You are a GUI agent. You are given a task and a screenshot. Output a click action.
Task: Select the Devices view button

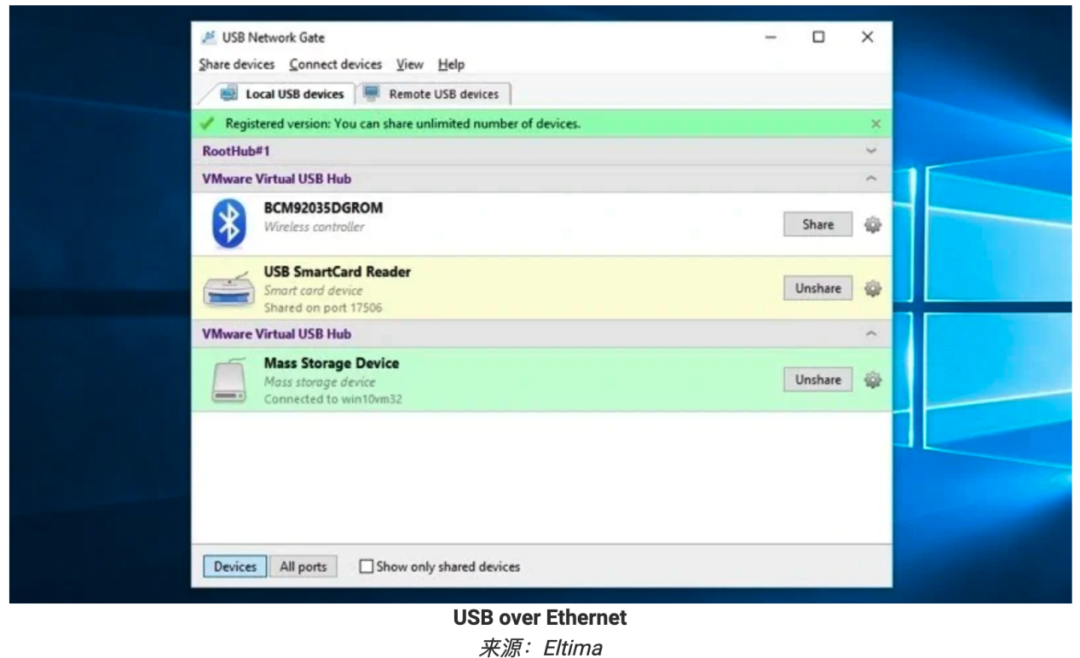click(235, 566)
